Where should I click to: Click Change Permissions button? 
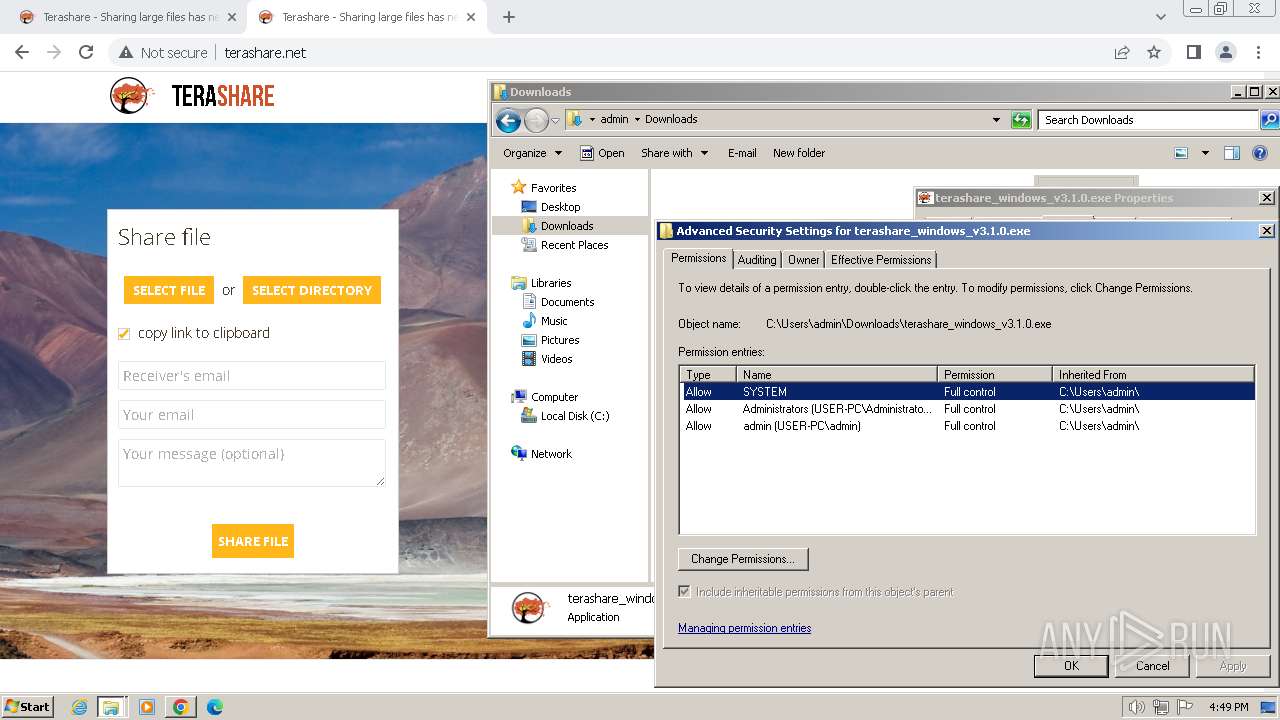point(743,559)
